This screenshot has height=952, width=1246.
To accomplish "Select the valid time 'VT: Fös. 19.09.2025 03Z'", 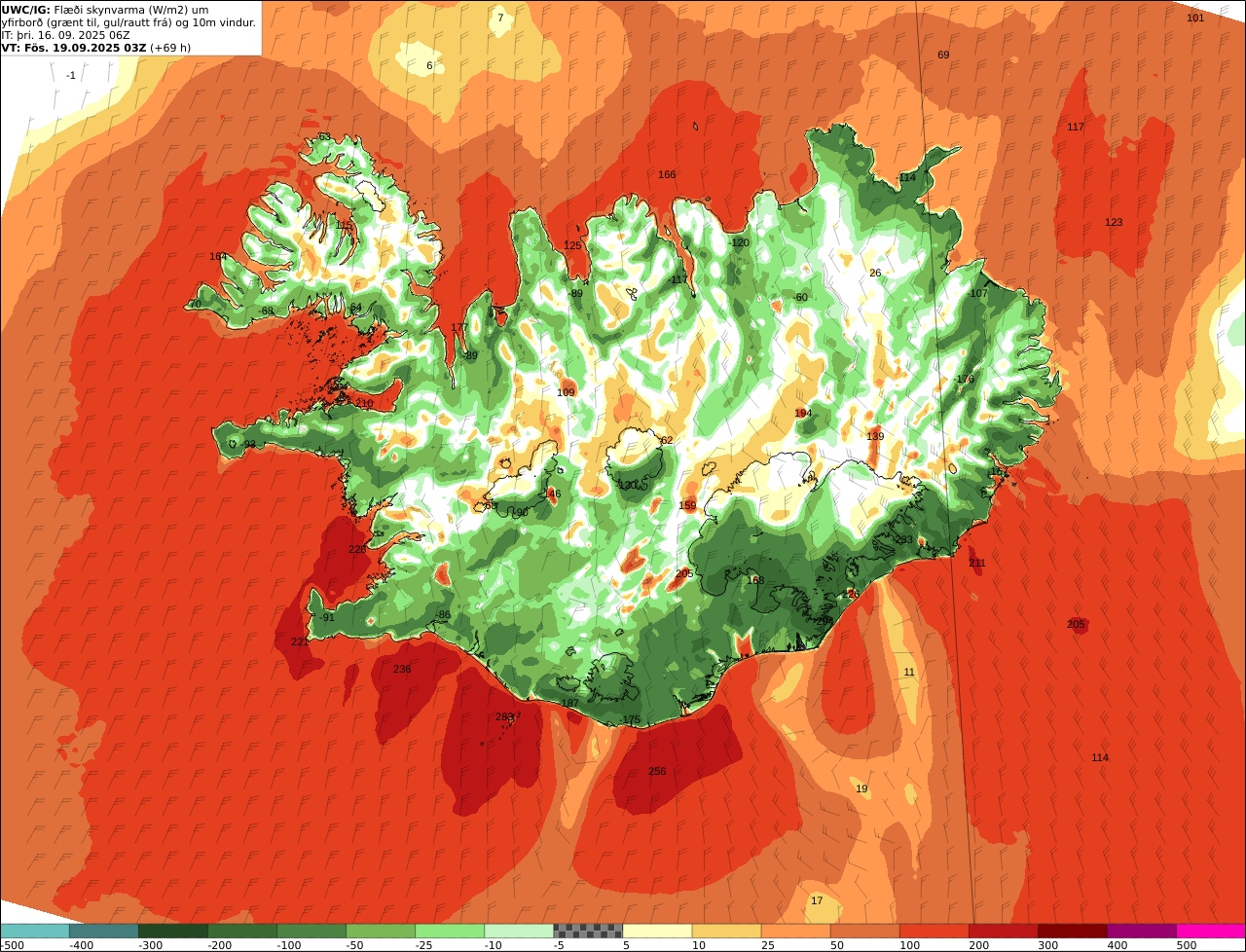I will (74, 48).
